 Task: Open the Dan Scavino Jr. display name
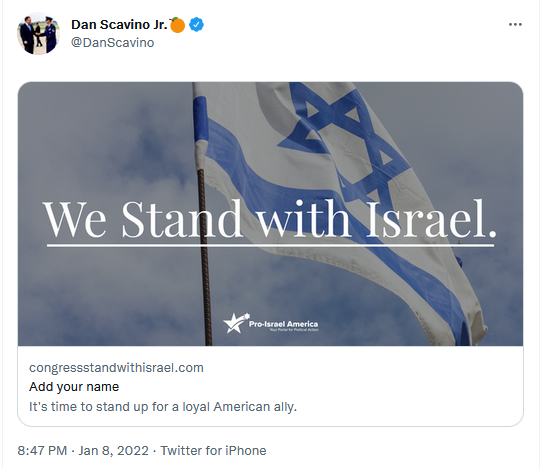[119, 24]
